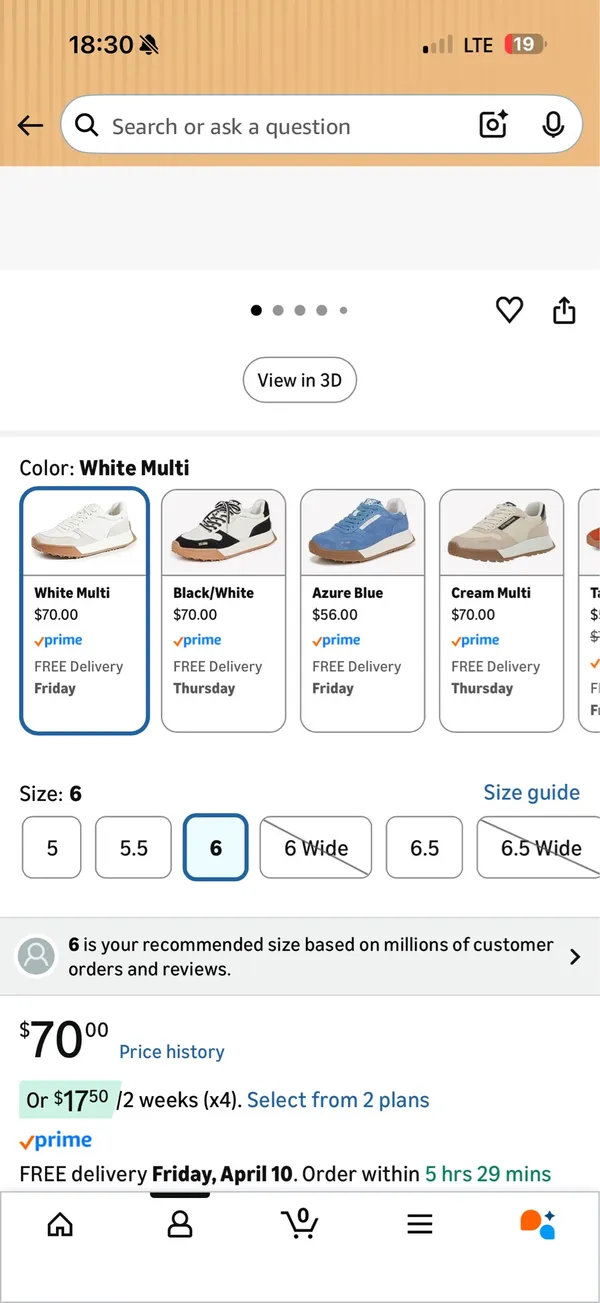600x1303 pixels.
Task: Choose size 6.5
Action: click(425, 848)
